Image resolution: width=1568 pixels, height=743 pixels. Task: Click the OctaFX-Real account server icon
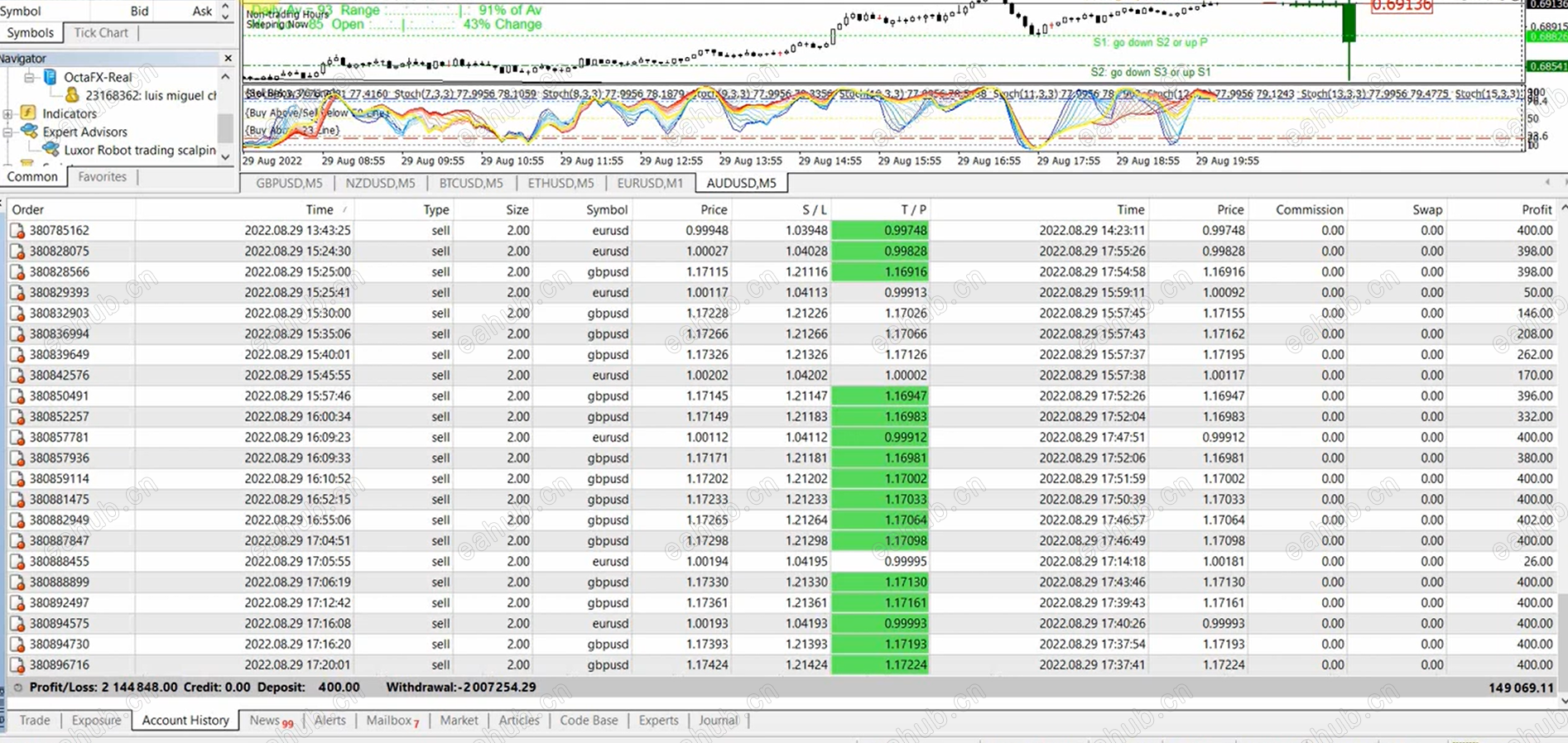tap(50, 77)
